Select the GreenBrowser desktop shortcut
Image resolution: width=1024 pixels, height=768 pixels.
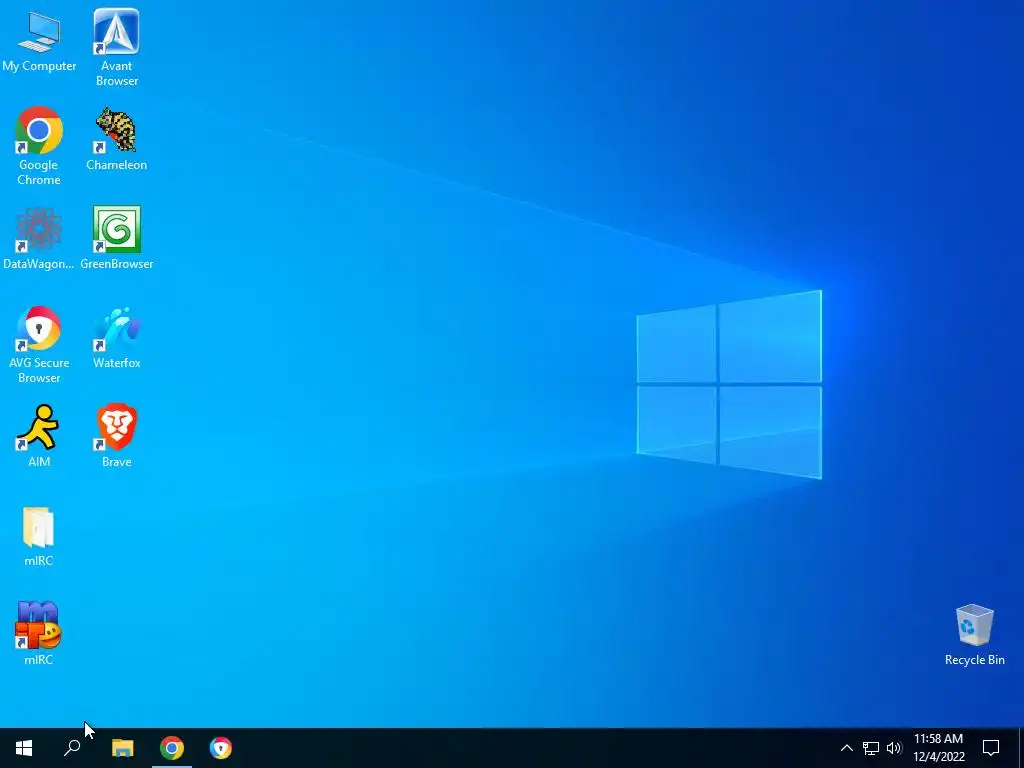116,238
